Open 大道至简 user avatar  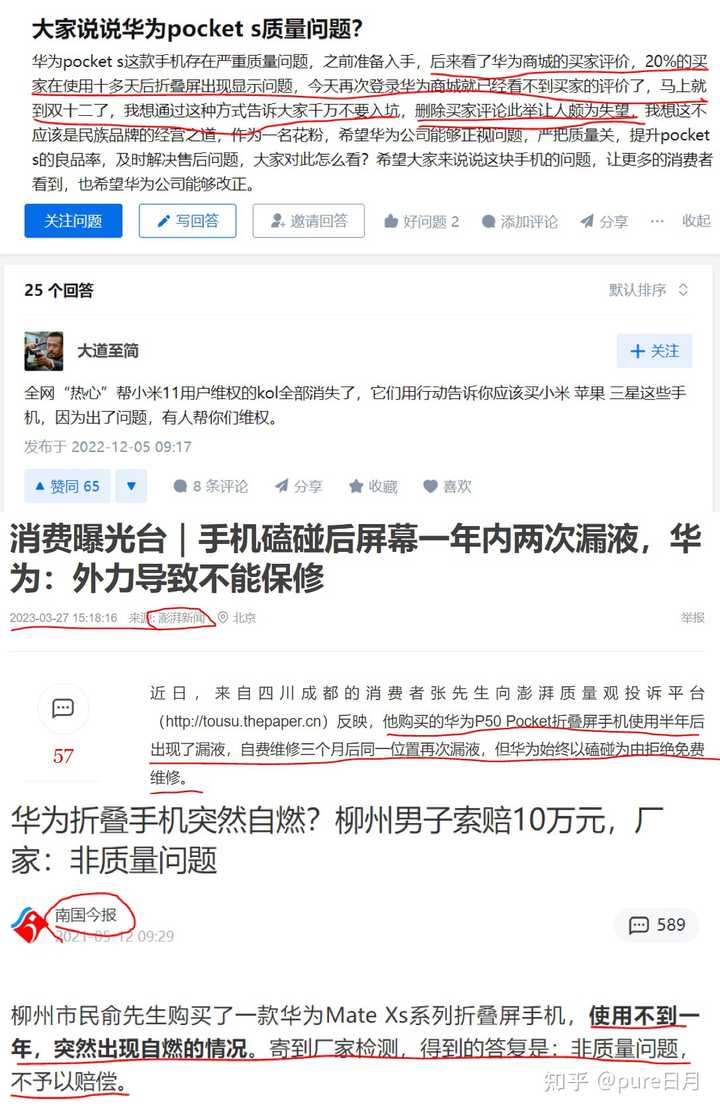[43, 351]
